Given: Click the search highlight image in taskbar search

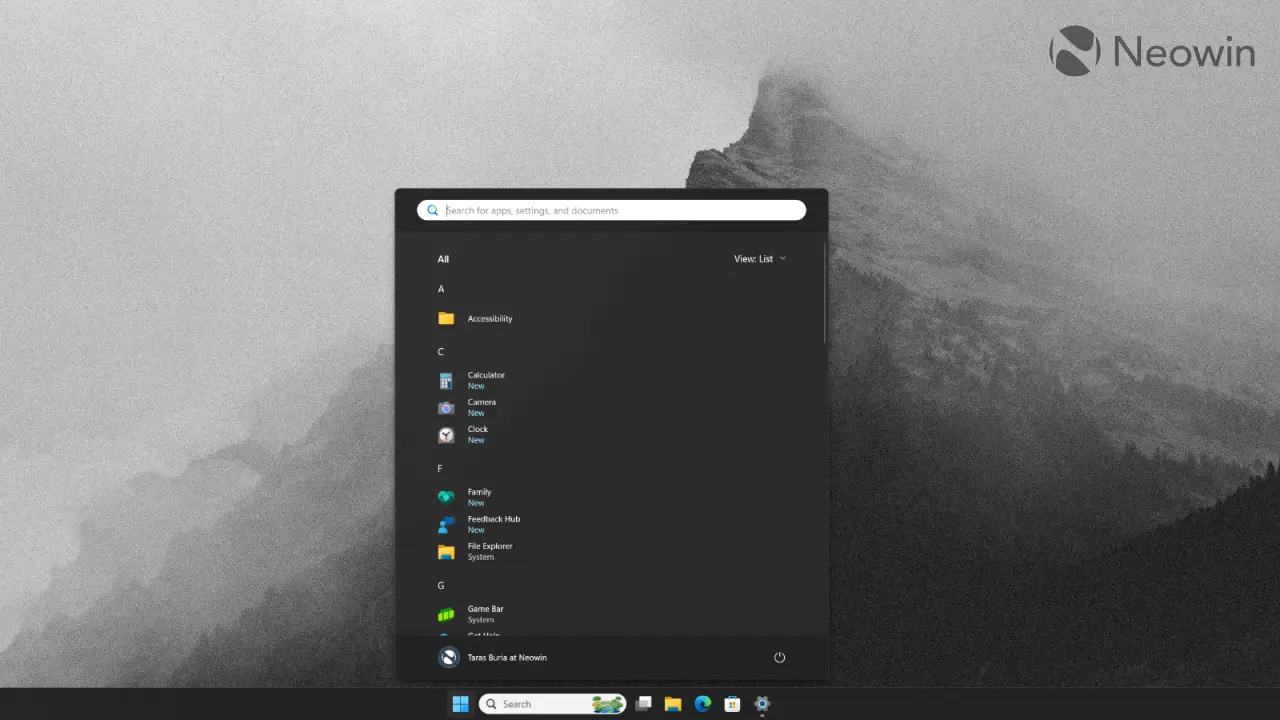Looking at the screenshot, I should [608, 704].
